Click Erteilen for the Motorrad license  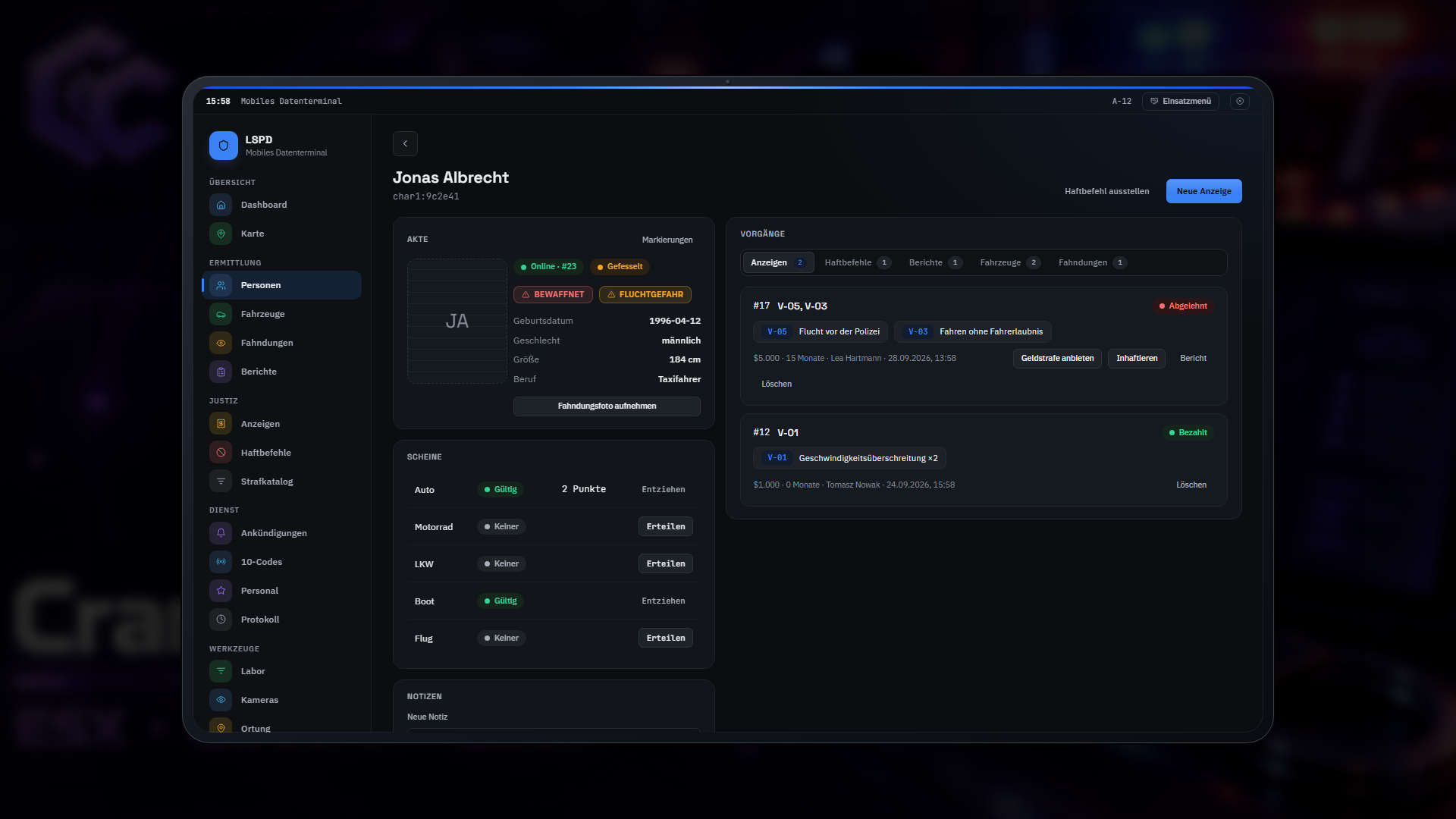666,526
